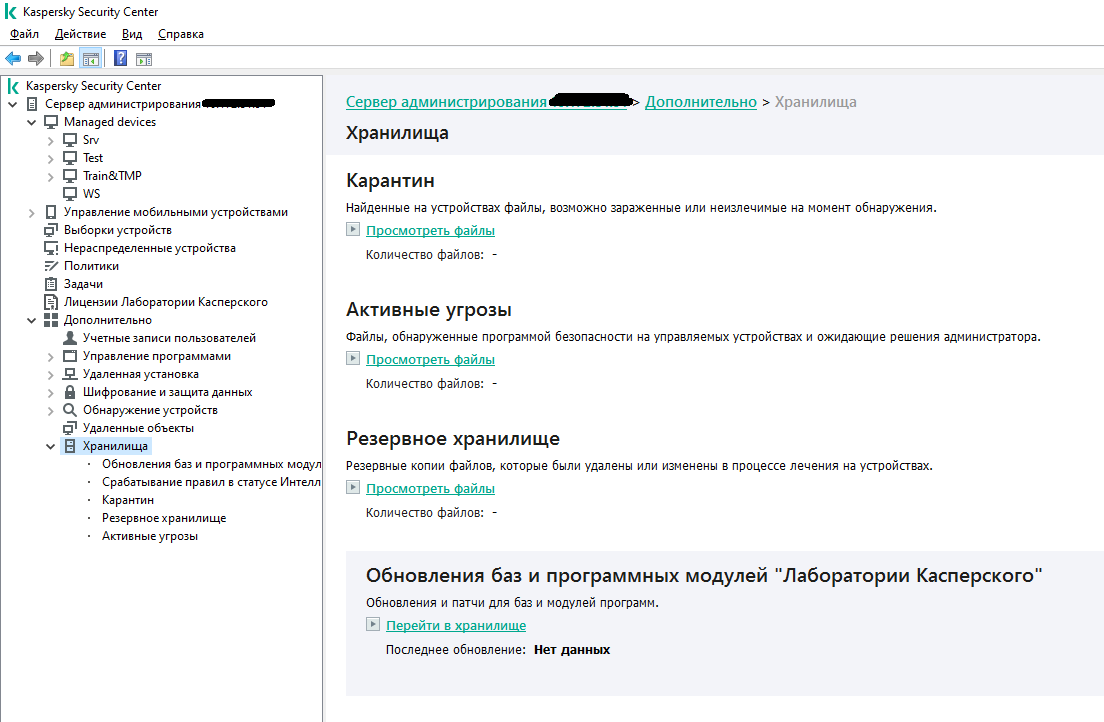Click the Srv group monitor icon
This screenshot has height=722, width=1104.
tap(70, 140)
